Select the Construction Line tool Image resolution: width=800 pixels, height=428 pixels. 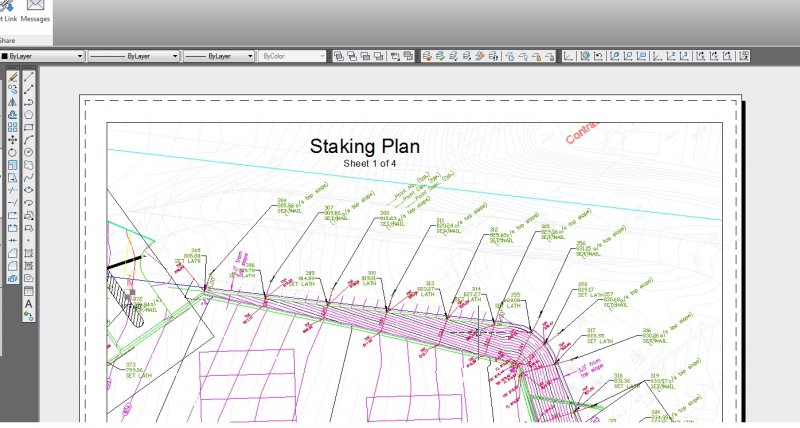pos(29,90)
